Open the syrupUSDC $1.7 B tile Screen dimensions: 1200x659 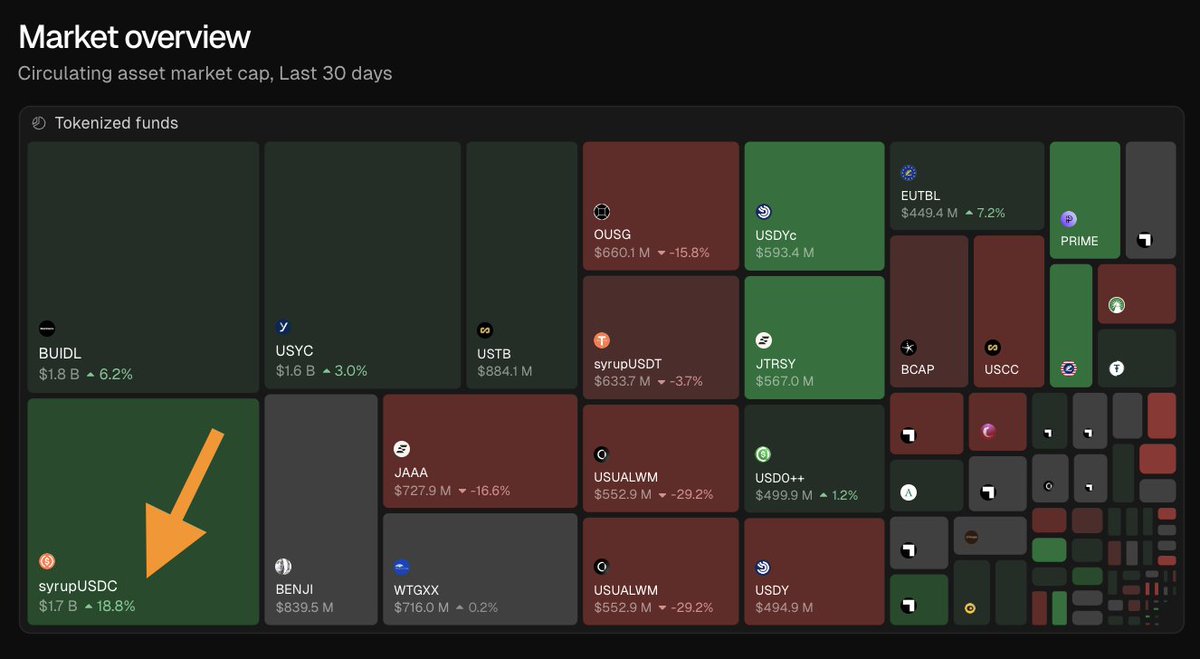click(x=143, y=510)
